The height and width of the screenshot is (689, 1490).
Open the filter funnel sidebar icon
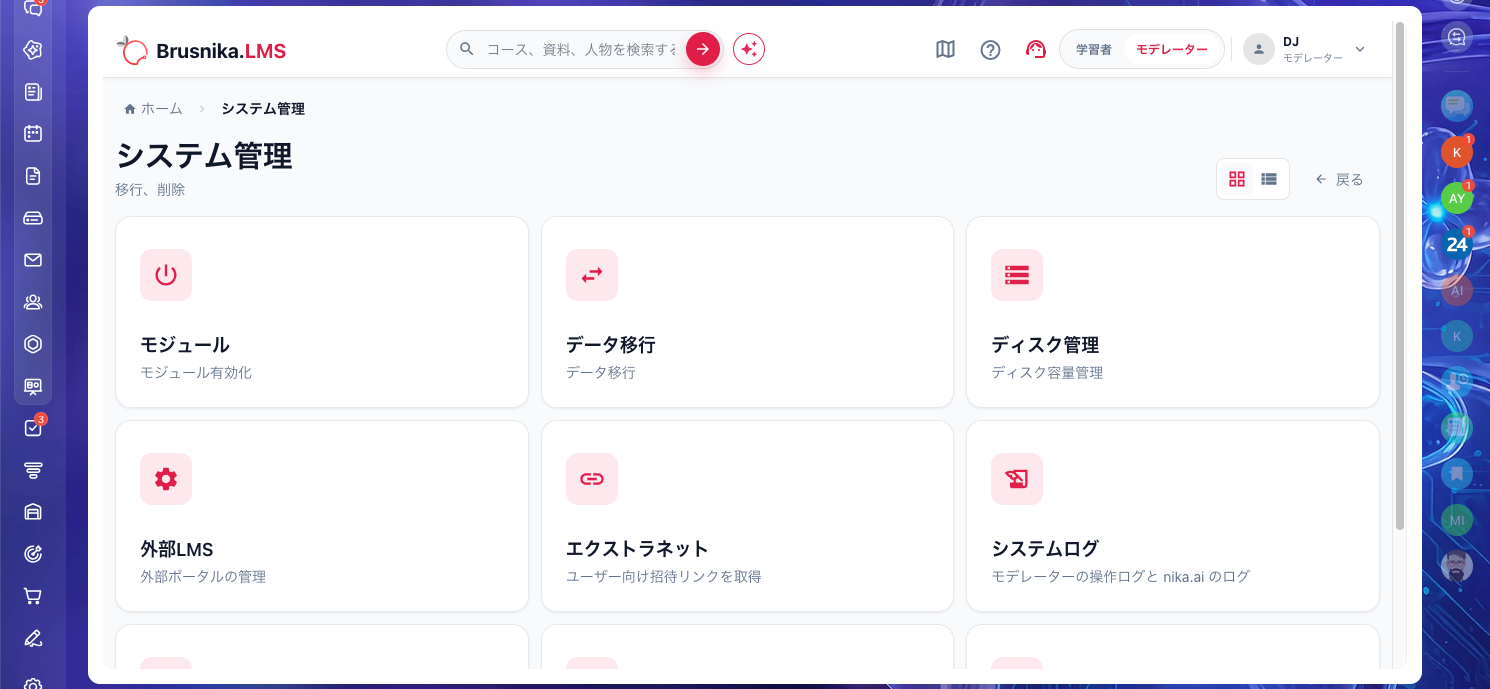point(33,470)
